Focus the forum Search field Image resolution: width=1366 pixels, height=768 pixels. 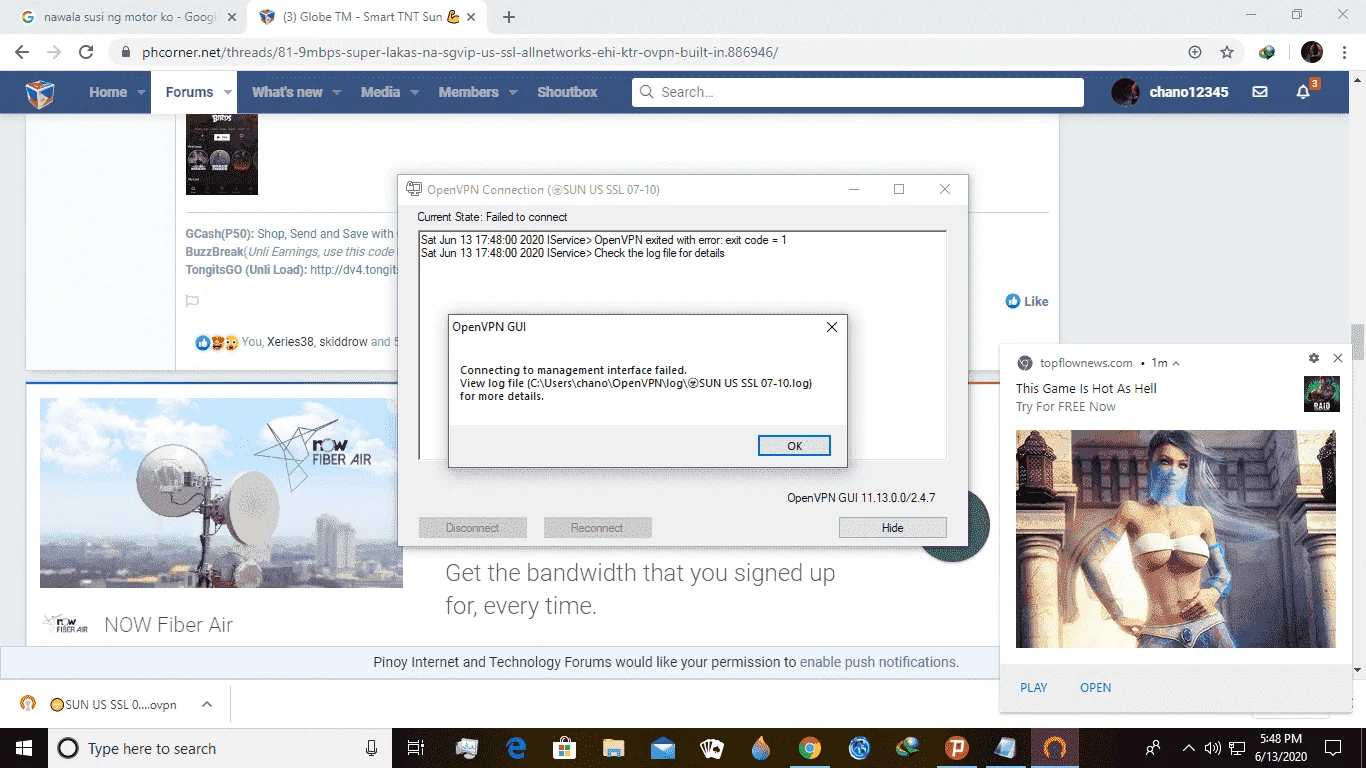point(858,92)
